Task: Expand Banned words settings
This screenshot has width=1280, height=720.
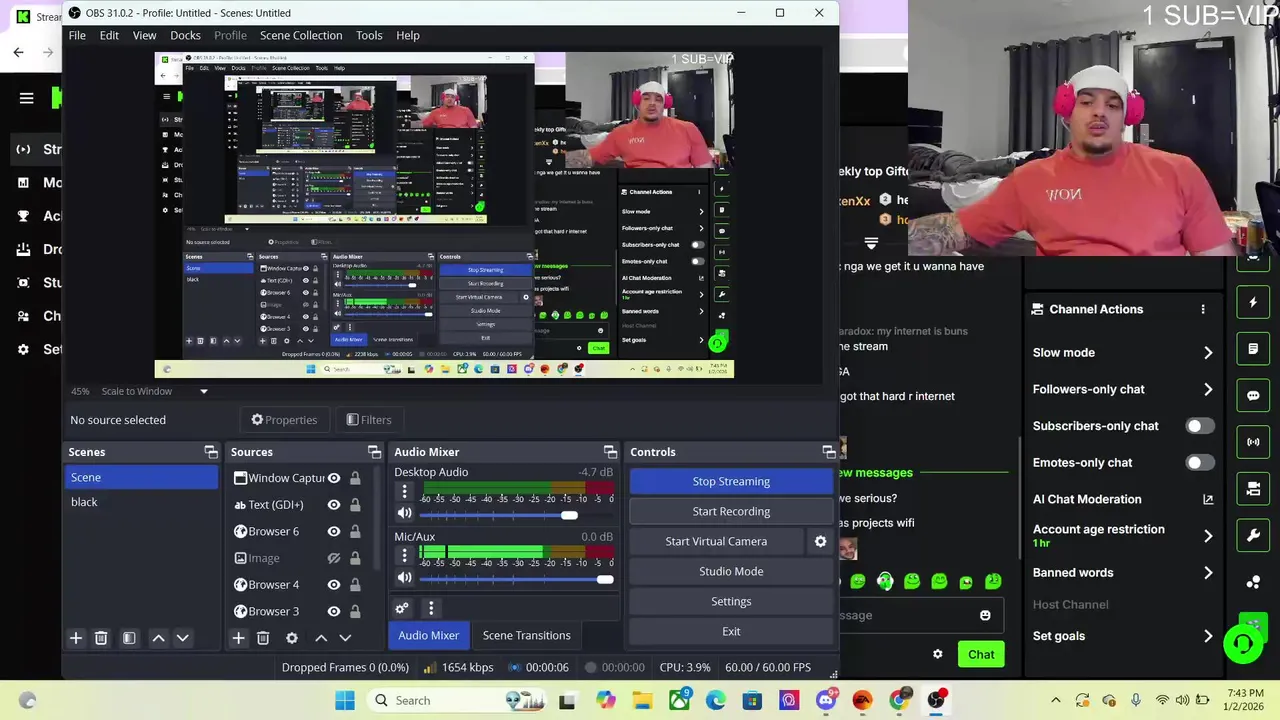Action: coord(1208,573)
